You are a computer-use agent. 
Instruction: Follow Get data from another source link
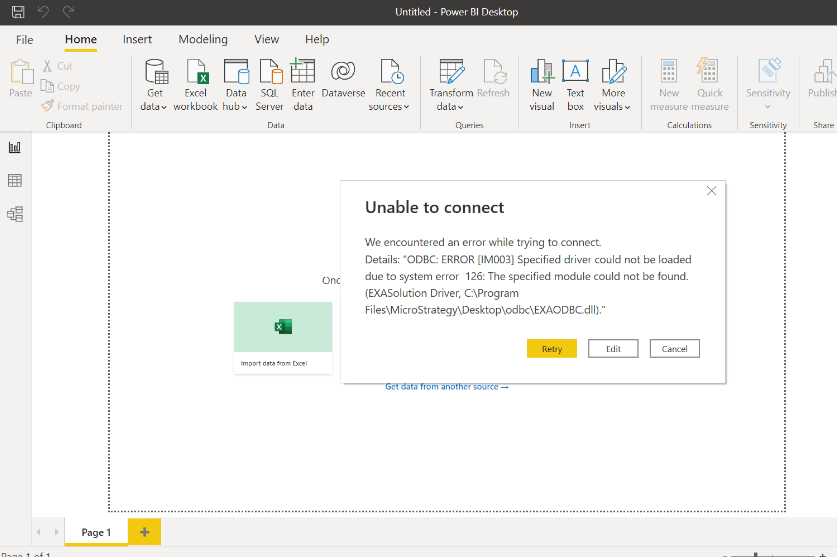click(447, 387)
